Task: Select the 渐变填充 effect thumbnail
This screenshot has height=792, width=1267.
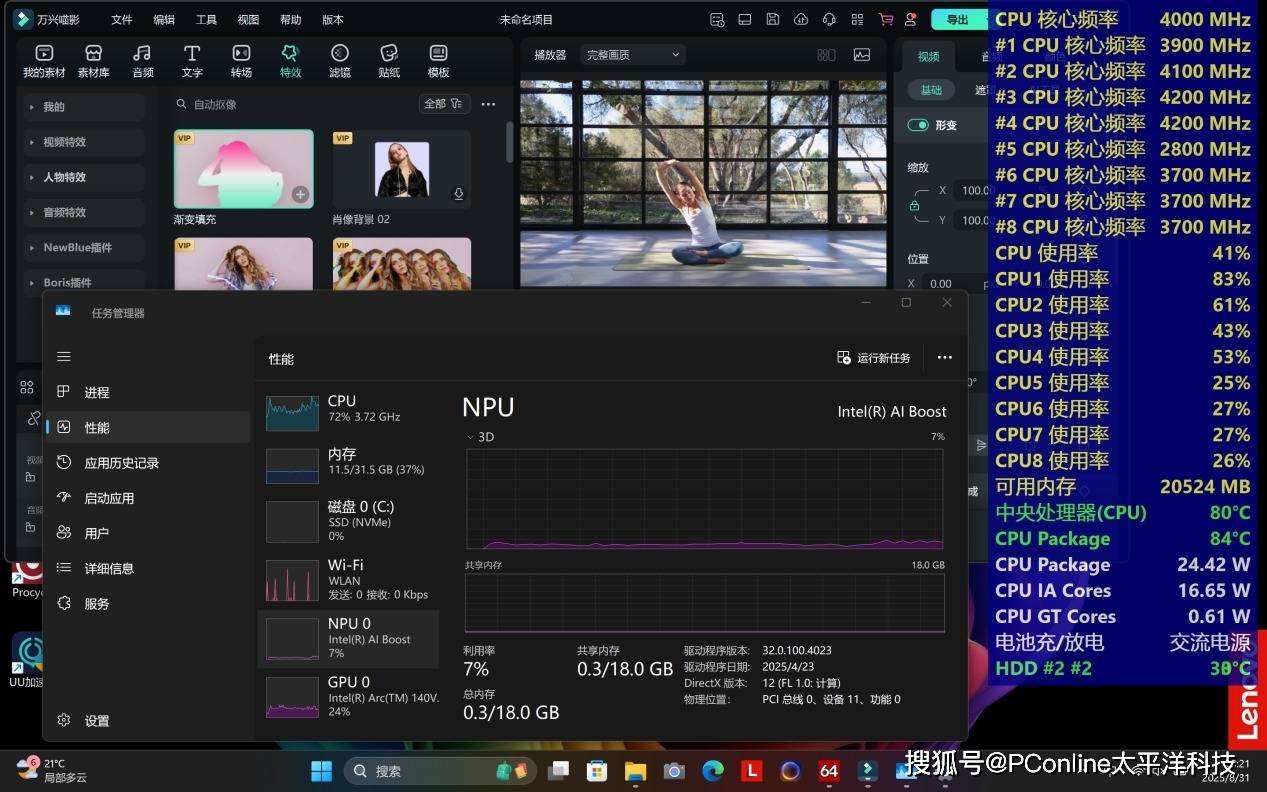Action: (243, 168)
